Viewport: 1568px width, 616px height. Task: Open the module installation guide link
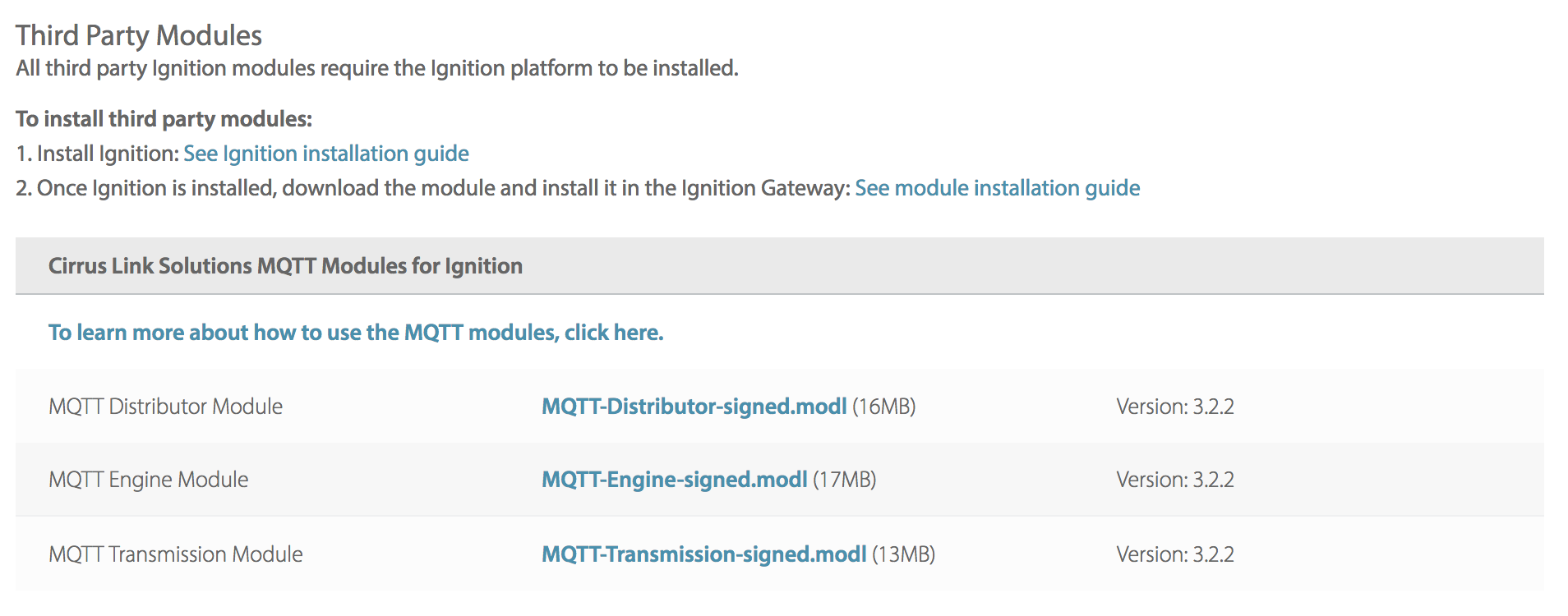[997, 188]
